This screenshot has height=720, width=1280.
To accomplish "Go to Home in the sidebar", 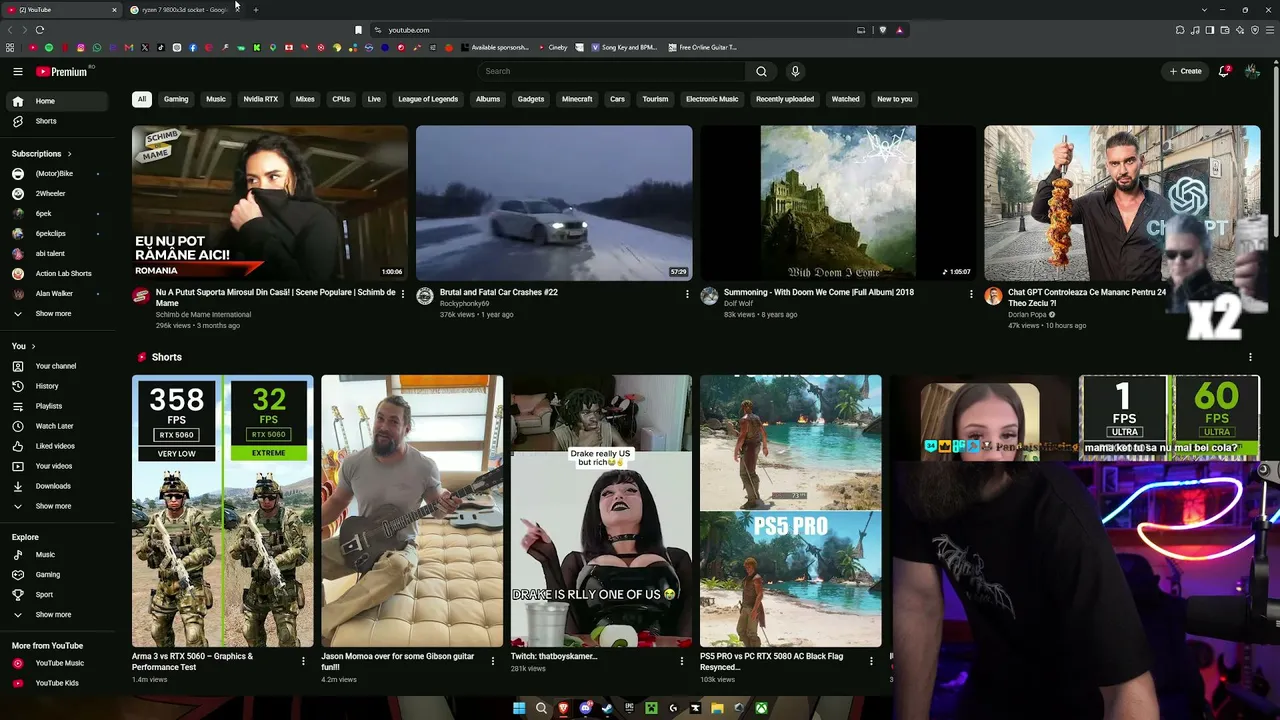I will pos(55,101).
